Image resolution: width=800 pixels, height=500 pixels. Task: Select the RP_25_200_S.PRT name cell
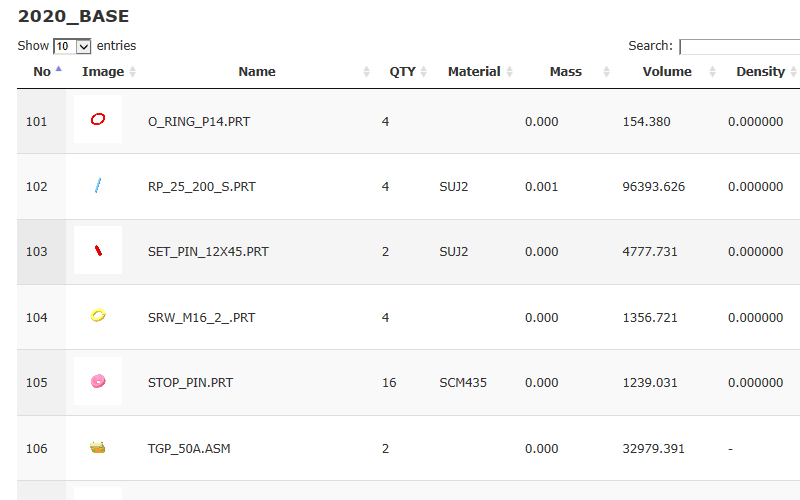point(201,186)
